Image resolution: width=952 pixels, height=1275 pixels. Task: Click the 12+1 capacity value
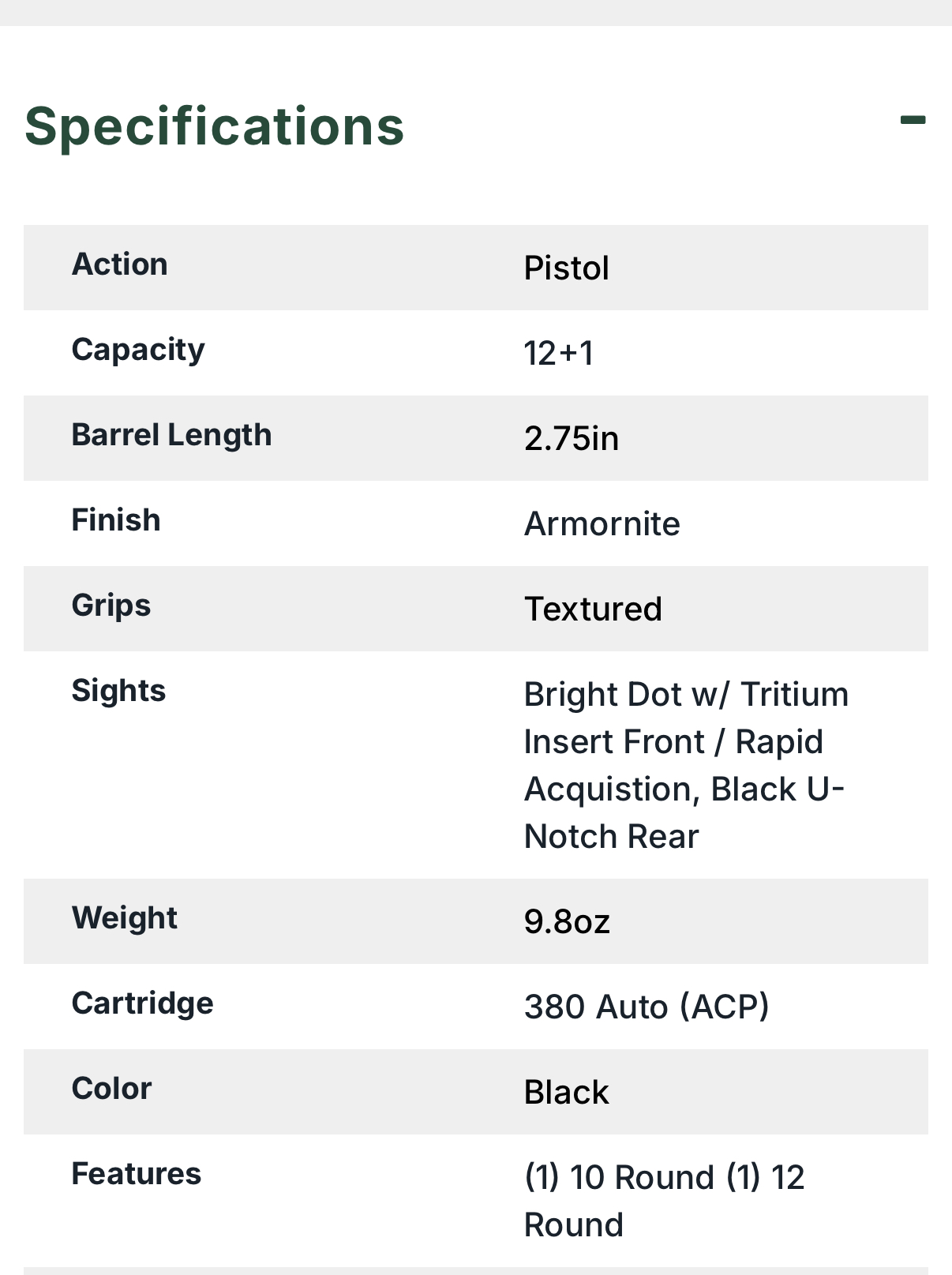(x=558, y=353)
